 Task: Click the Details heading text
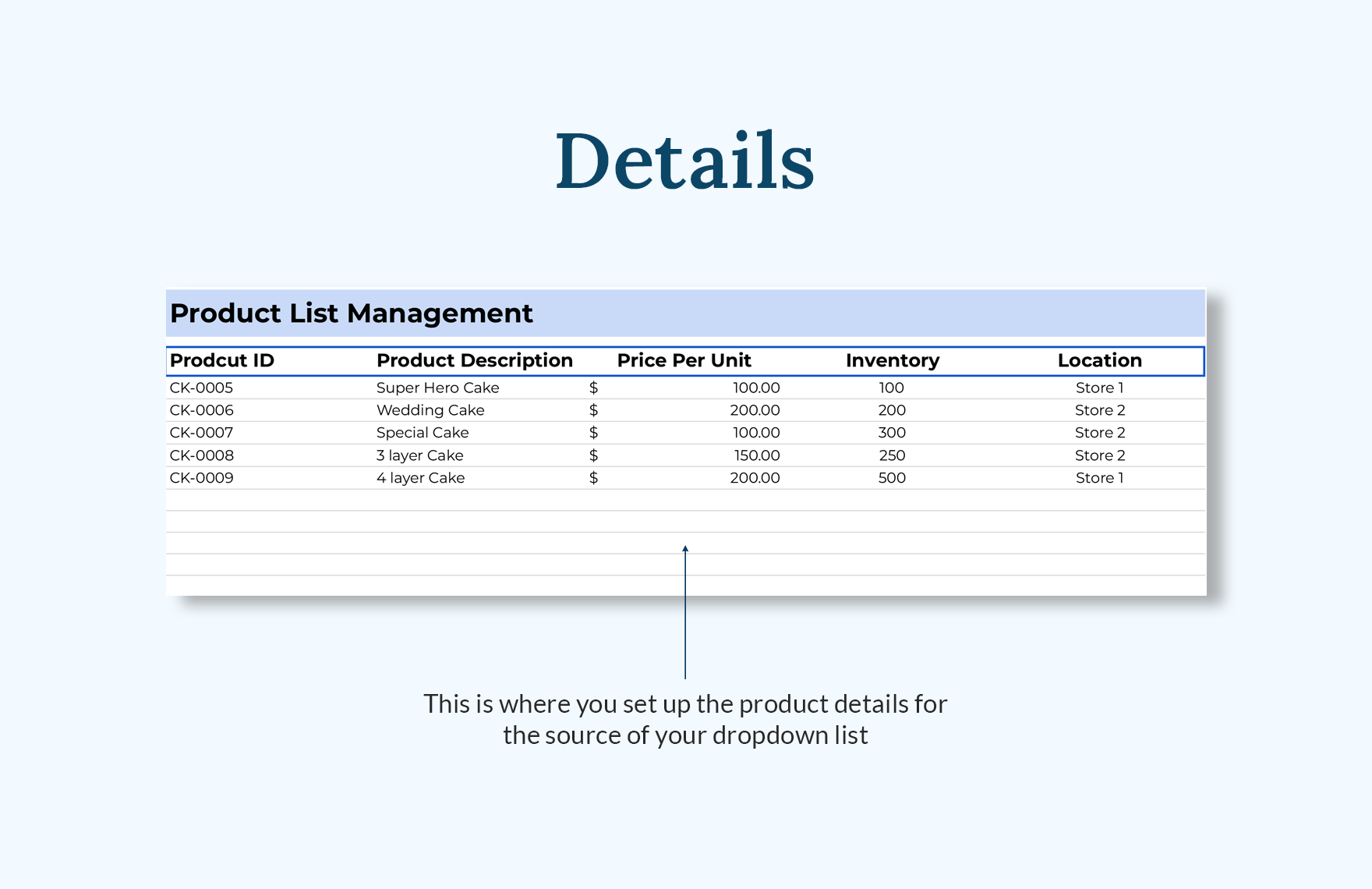click(x=685, y=161)
